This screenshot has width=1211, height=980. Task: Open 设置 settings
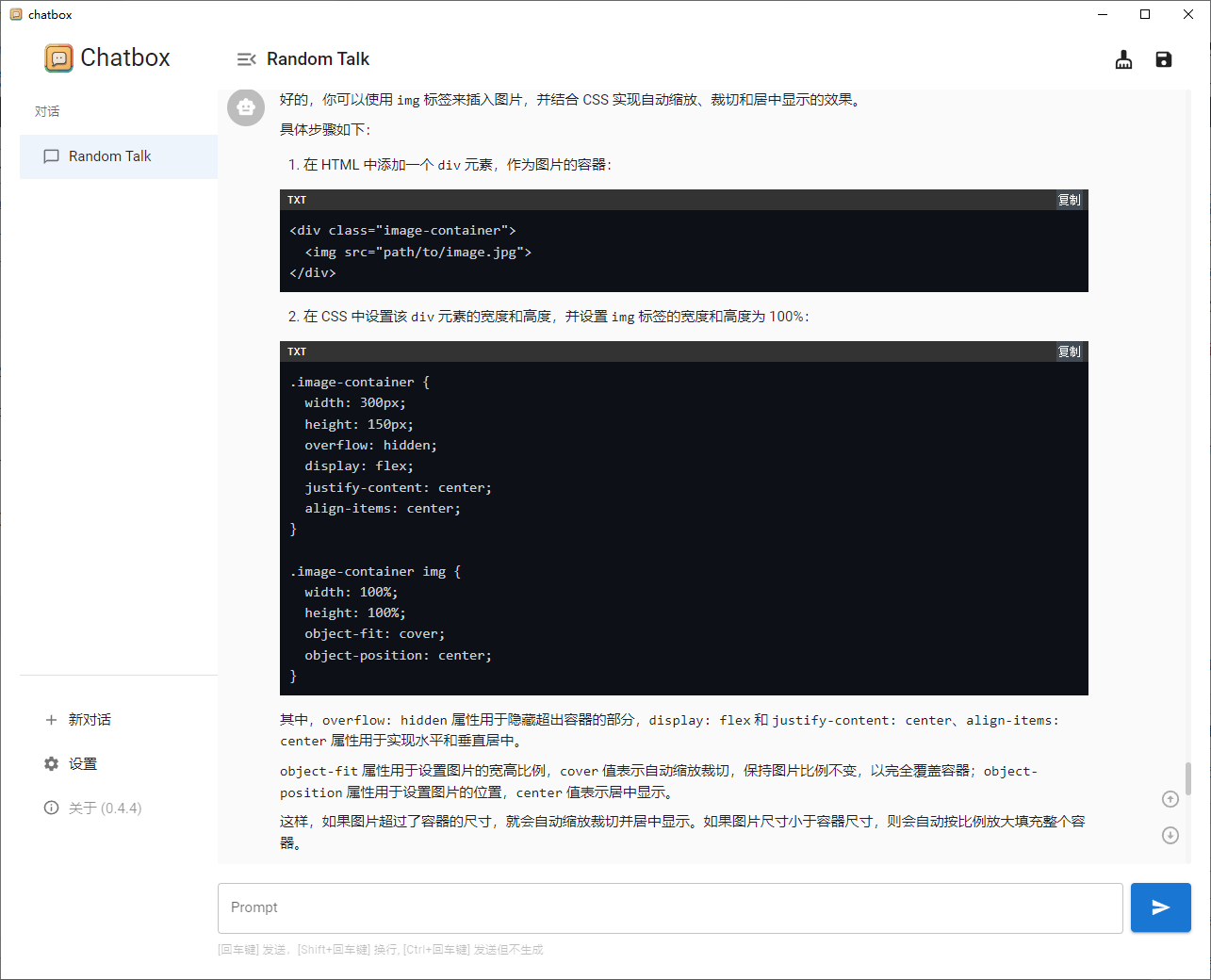point(119,764)
